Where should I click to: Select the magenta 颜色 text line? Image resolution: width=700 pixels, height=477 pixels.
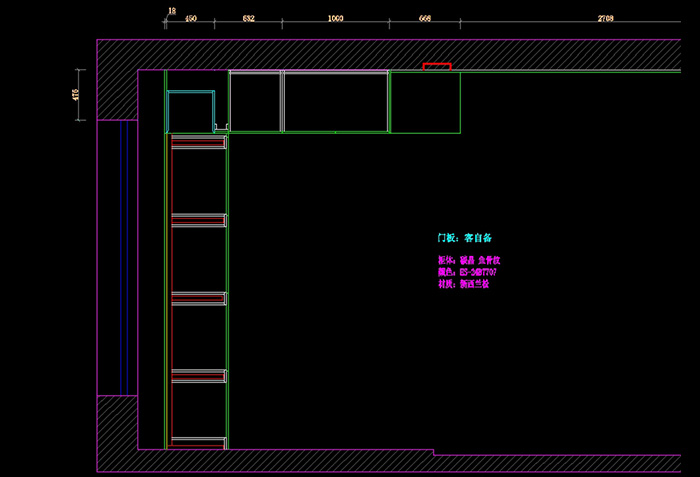click(x=467, y=272)
